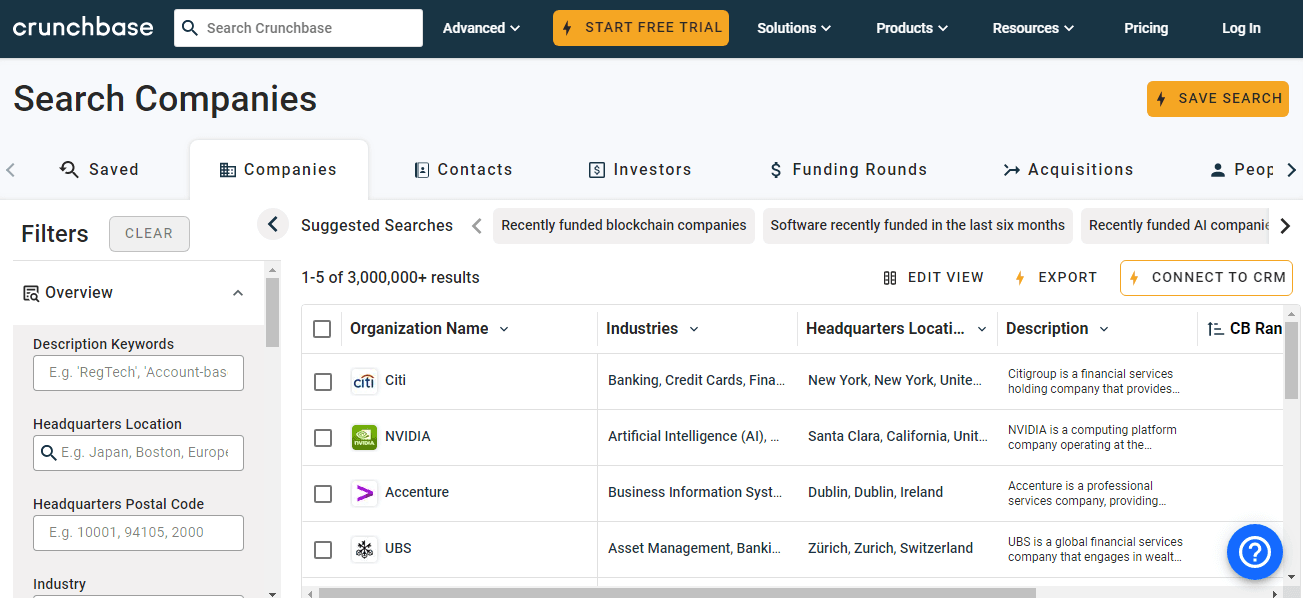Show the previous suggested searches
Screen dimensions: 1303x598
click(477, 225)
